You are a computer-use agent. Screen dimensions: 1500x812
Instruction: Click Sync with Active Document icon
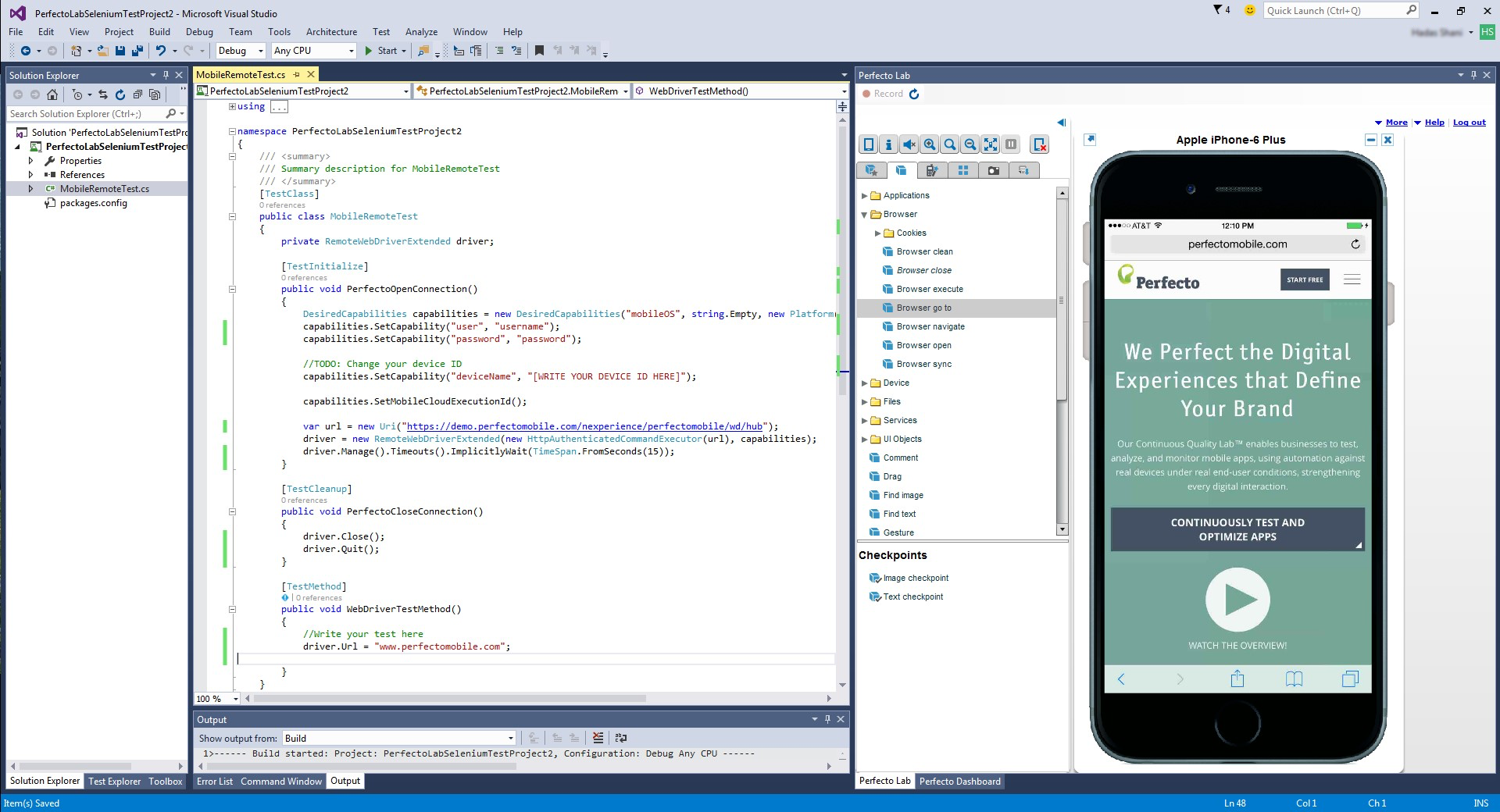[x=103, y=94]
